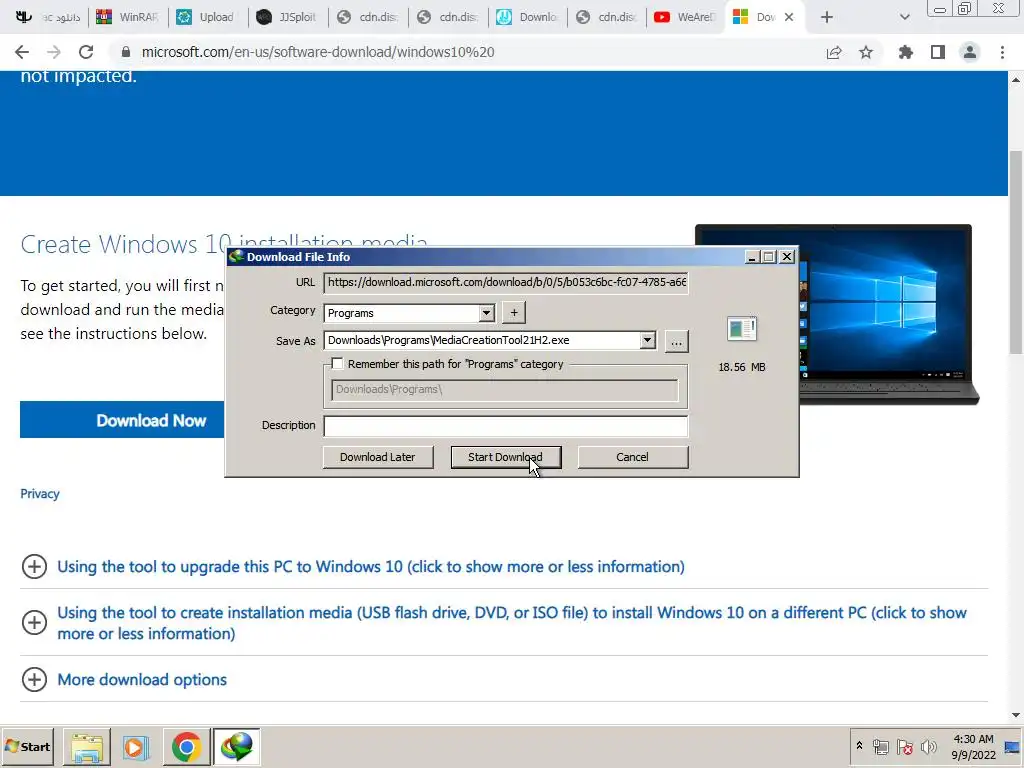Switch to the first Arabic-titled tab
This screenshot has height=768, width=1024.
[x=48, y=17]
